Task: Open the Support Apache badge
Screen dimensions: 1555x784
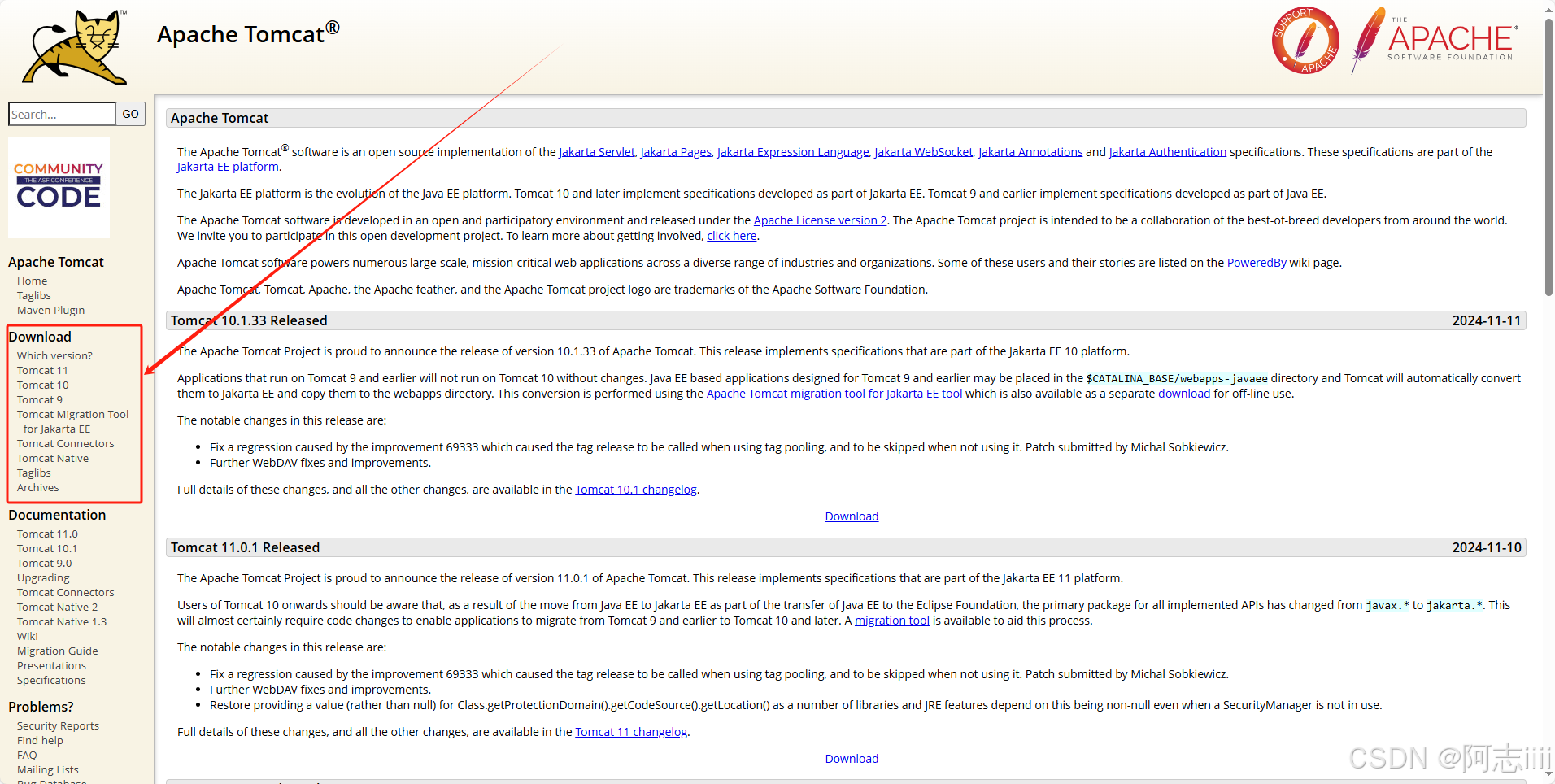Action: (1305, 41)
